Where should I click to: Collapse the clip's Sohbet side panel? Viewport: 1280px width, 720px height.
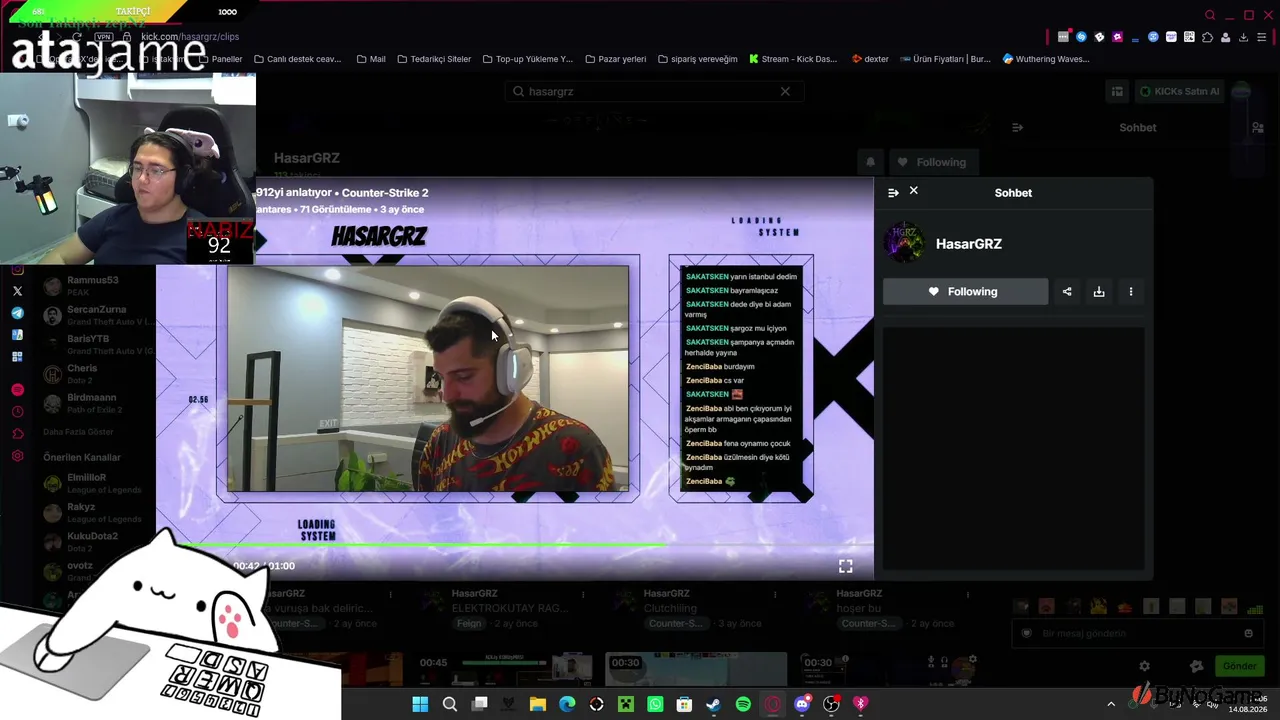(893, 193)
